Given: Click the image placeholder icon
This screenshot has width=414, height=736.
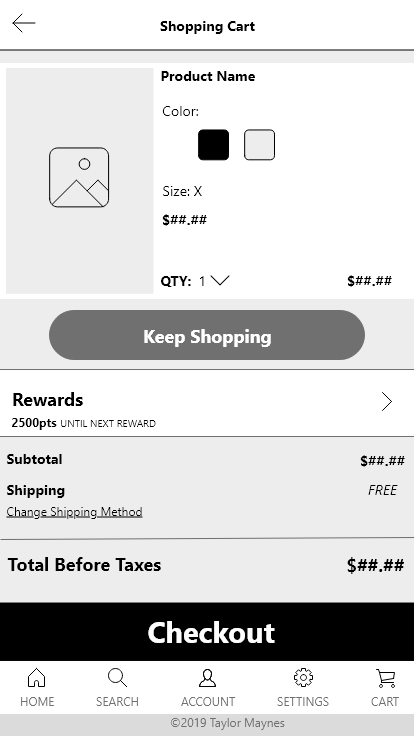Looking at the screenshot, I should coord(79,177).
